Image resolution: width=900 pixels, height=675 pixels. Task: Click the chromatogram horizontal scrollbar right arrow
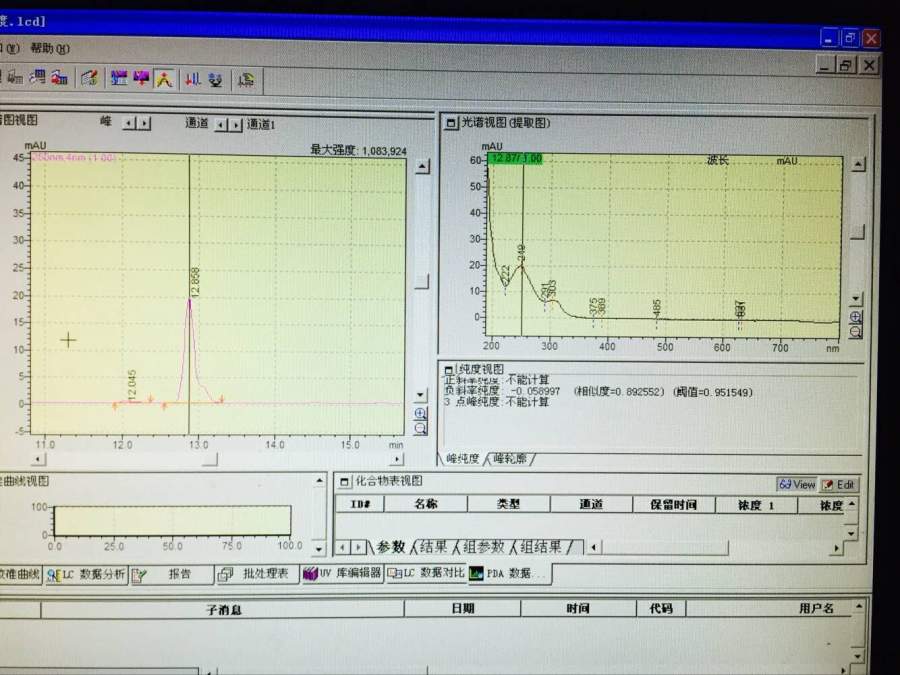click(x=397, y=459)
